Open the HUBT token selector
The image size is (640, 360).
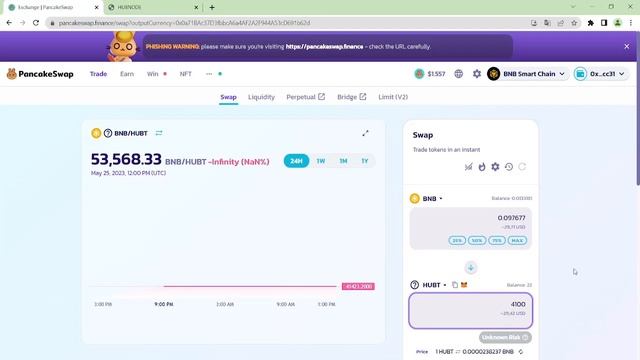(428, 285)
